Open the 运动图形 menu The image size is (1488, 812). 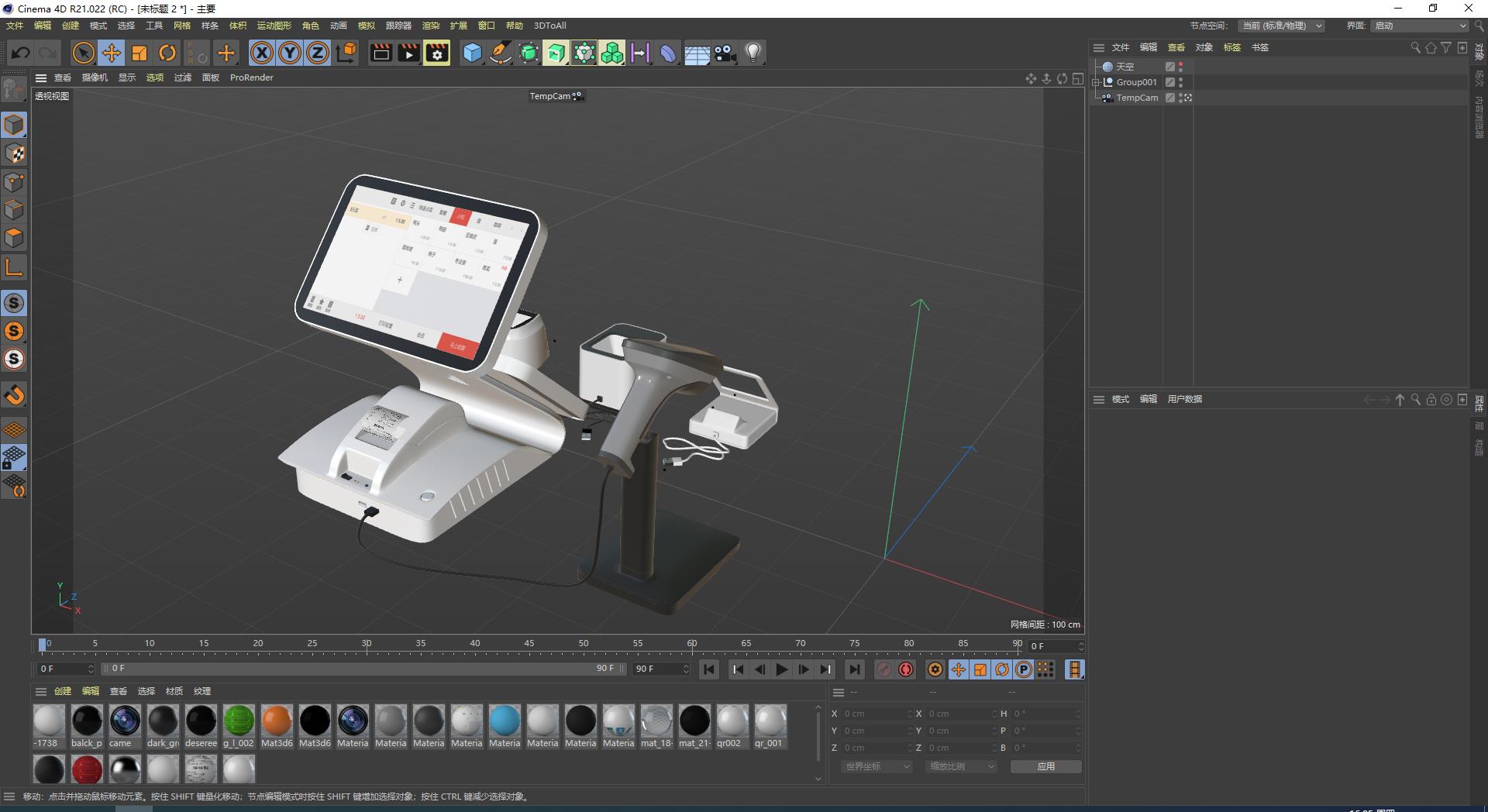(x=274, y=26)
